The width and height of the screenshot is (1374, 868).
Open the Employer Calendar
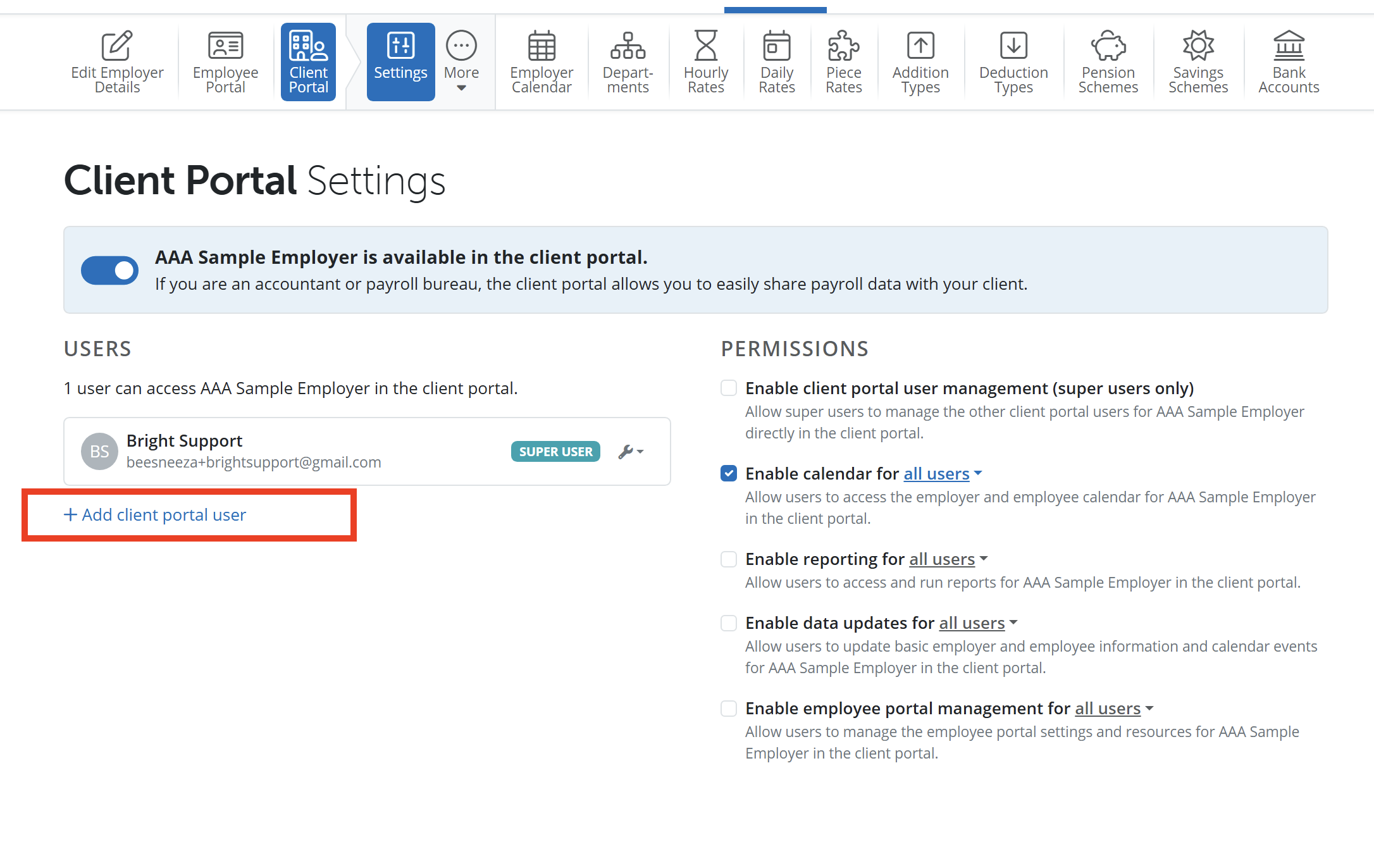coord(542,62)
